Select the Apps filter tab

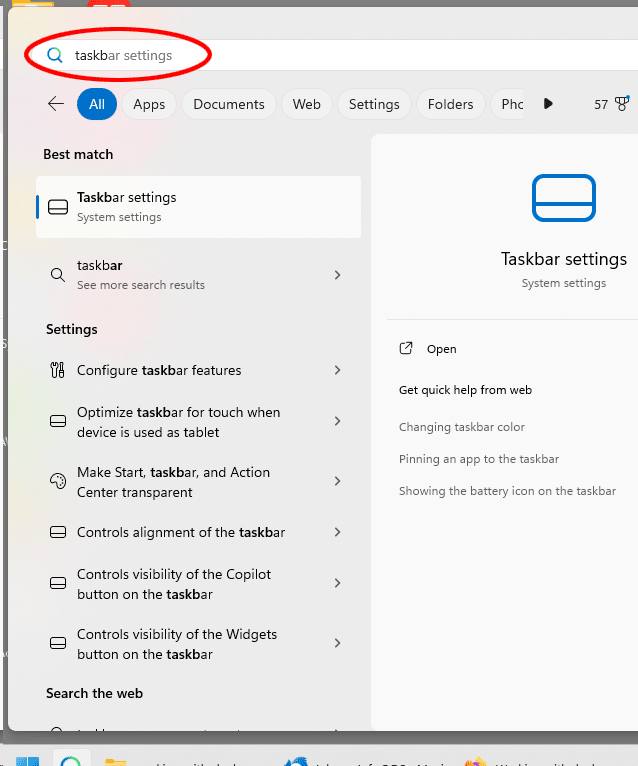149,104
